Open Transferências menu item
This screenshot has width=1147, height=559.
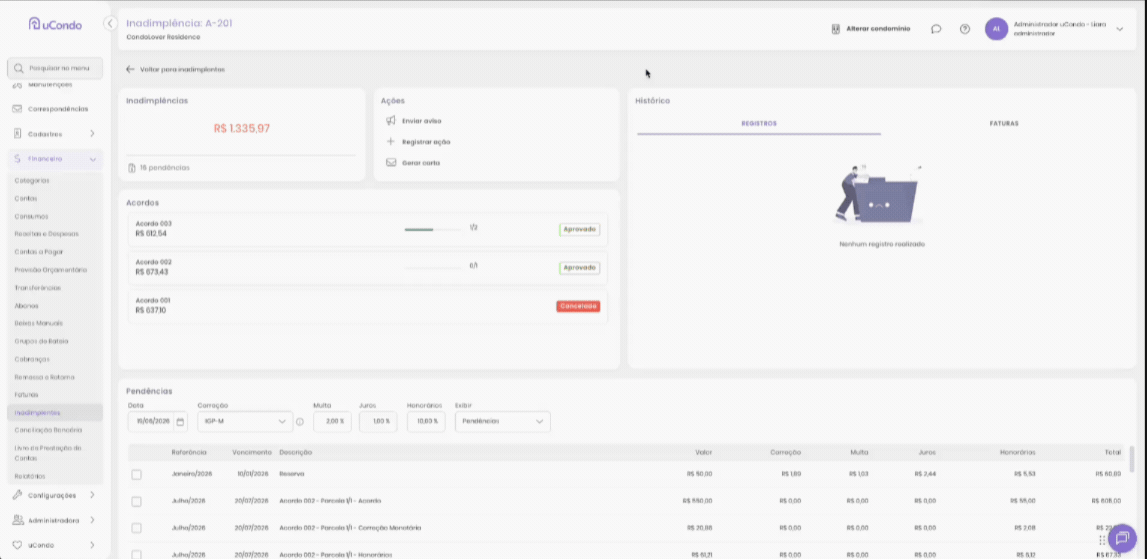37,288
